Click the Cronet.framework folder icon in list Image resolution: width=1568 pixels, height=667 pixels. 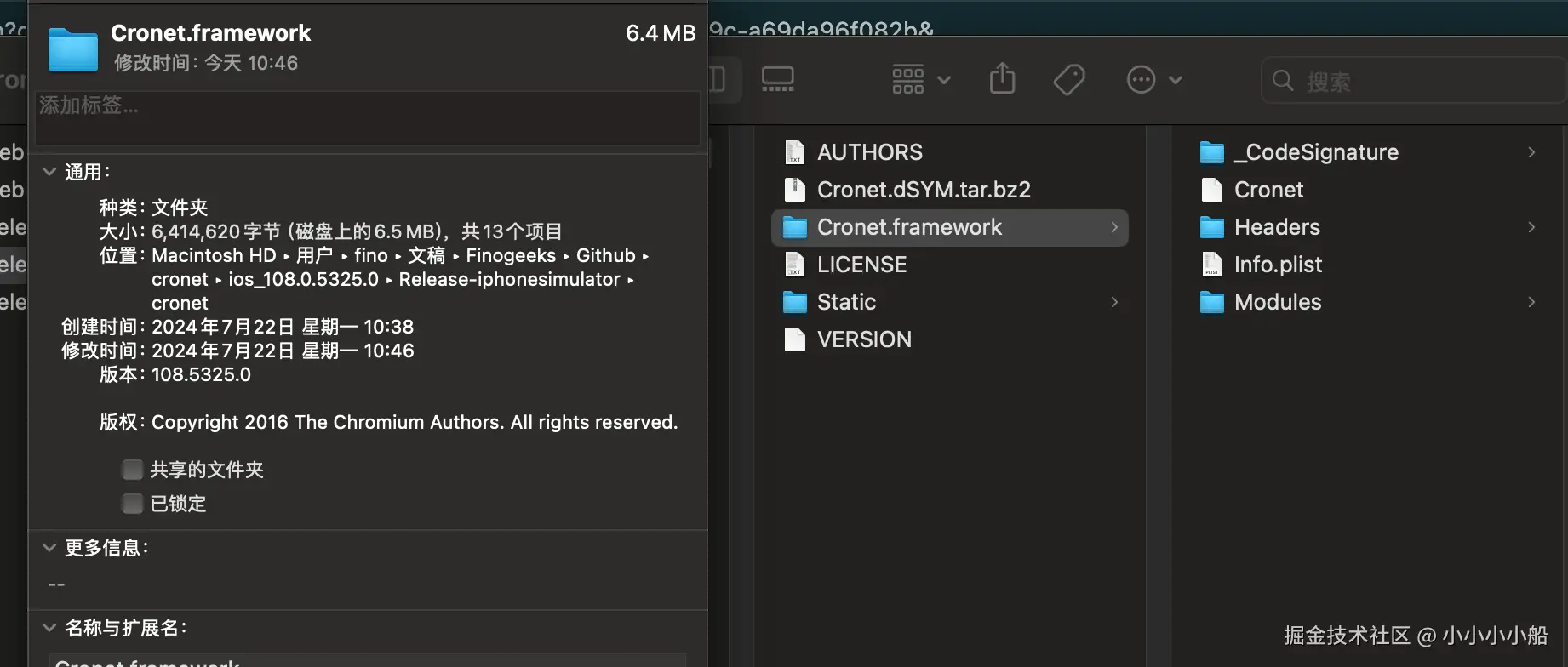click(x=794, y=227)
